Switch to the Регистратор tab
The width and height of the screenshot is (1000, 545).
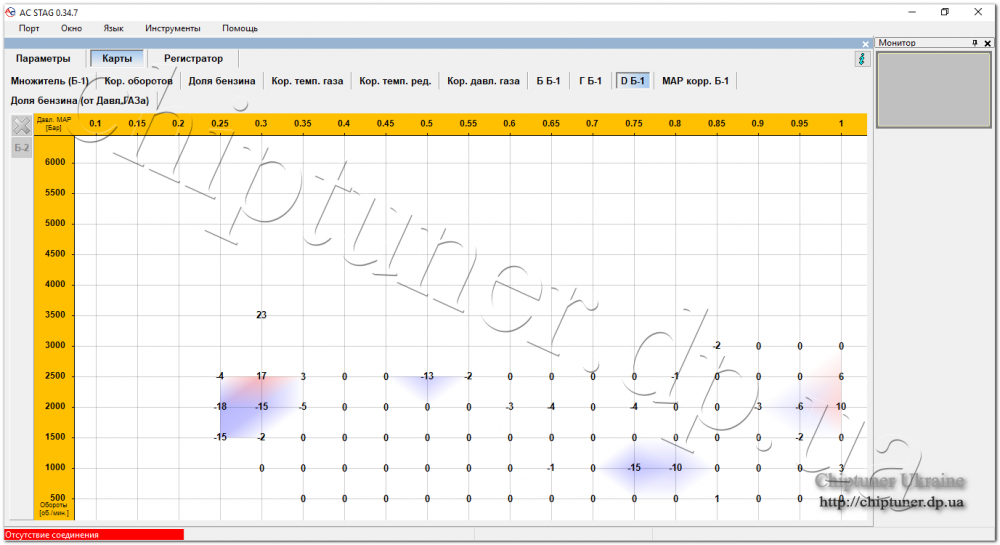[x=193, y=58]
